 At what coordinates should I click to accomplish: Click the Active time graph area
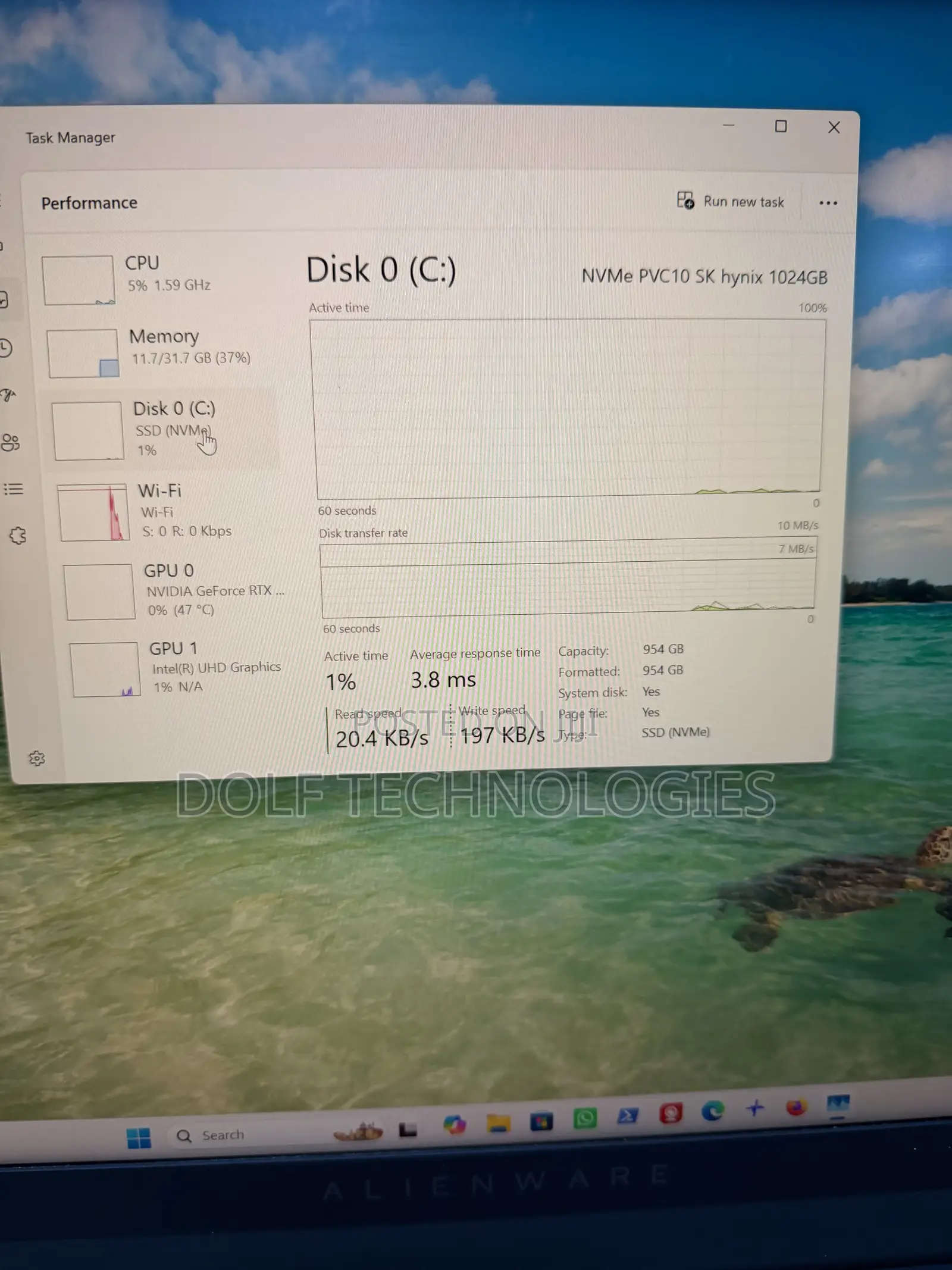tap(568, 408)
